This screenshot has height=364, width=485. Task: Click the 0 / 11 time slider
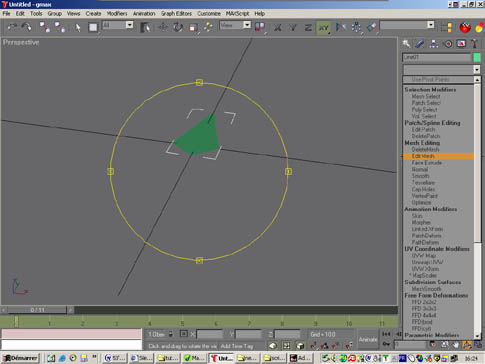(37, 310)
